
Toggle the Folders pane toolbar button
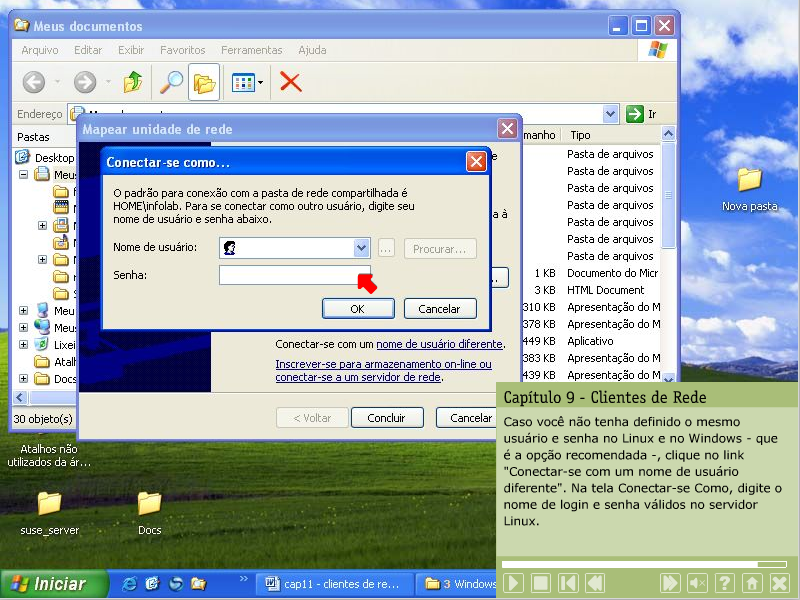205,82
